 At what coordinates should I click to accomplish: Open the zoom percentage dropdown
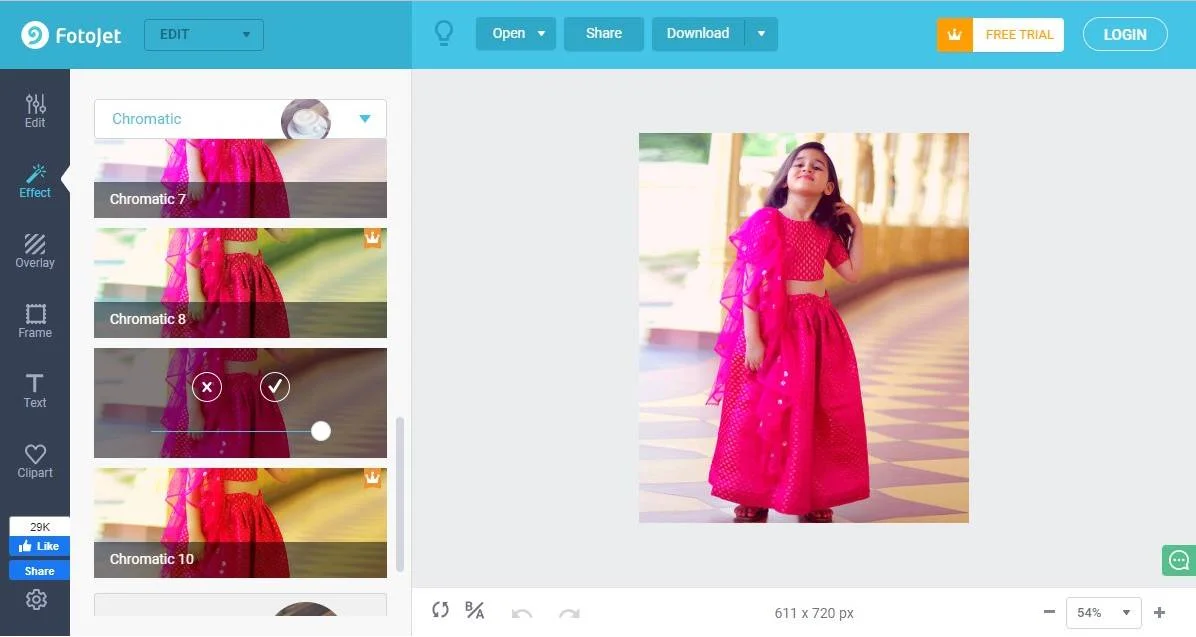[1103, 612]
